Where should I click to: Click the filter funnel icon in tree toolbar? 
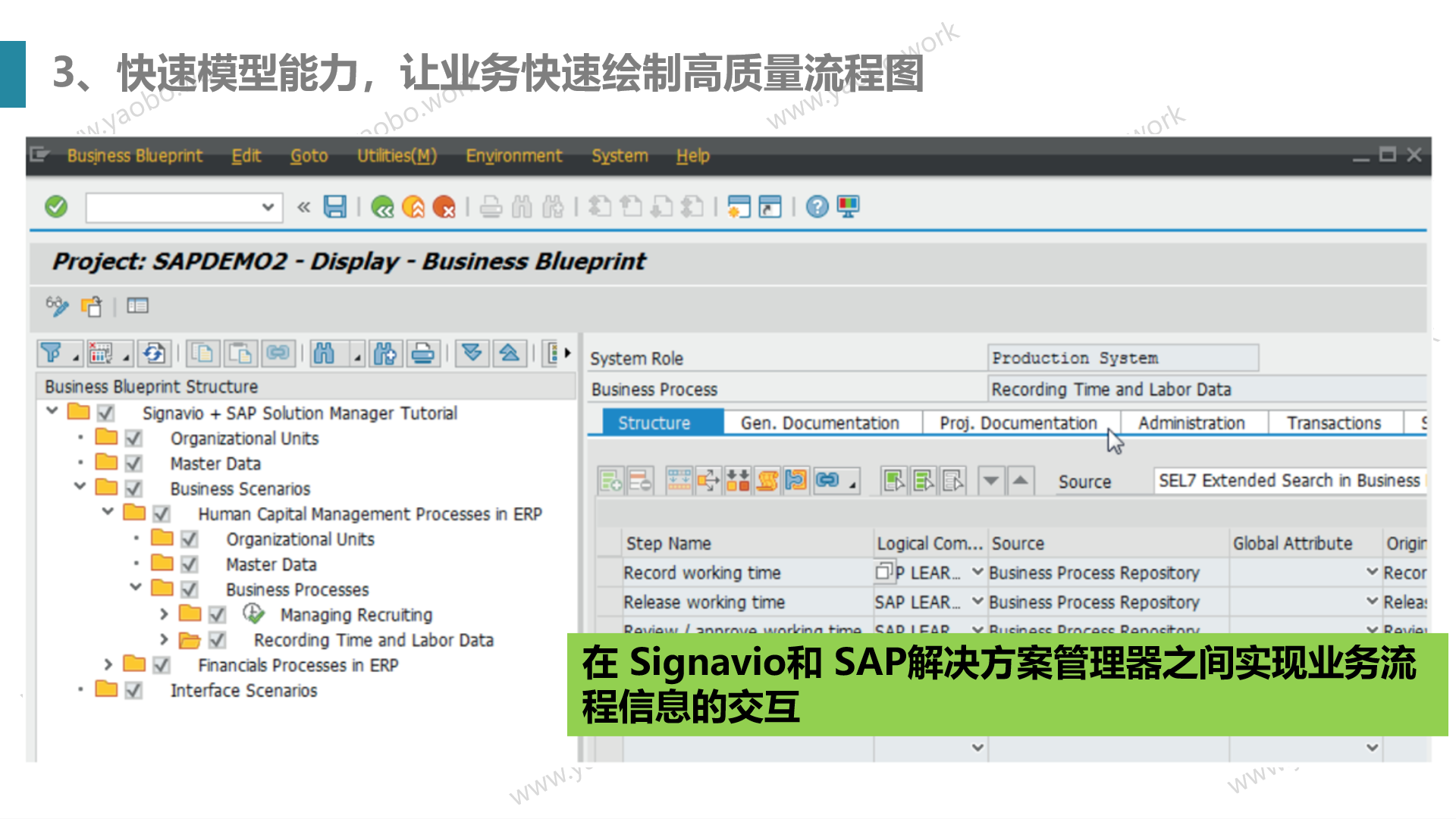click(52, 353)
